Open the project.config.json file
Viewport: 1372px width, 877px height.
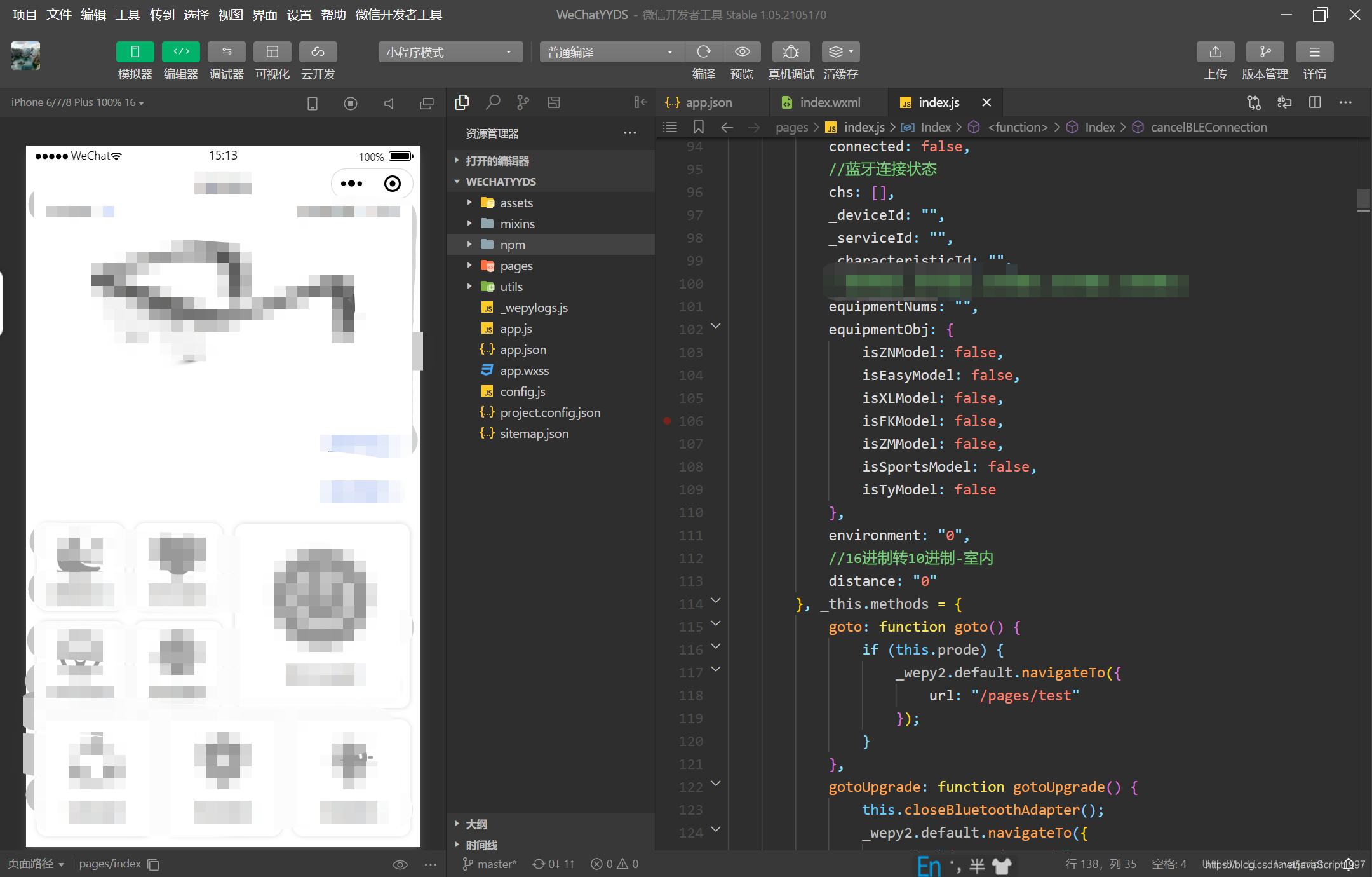pos(551,412)
